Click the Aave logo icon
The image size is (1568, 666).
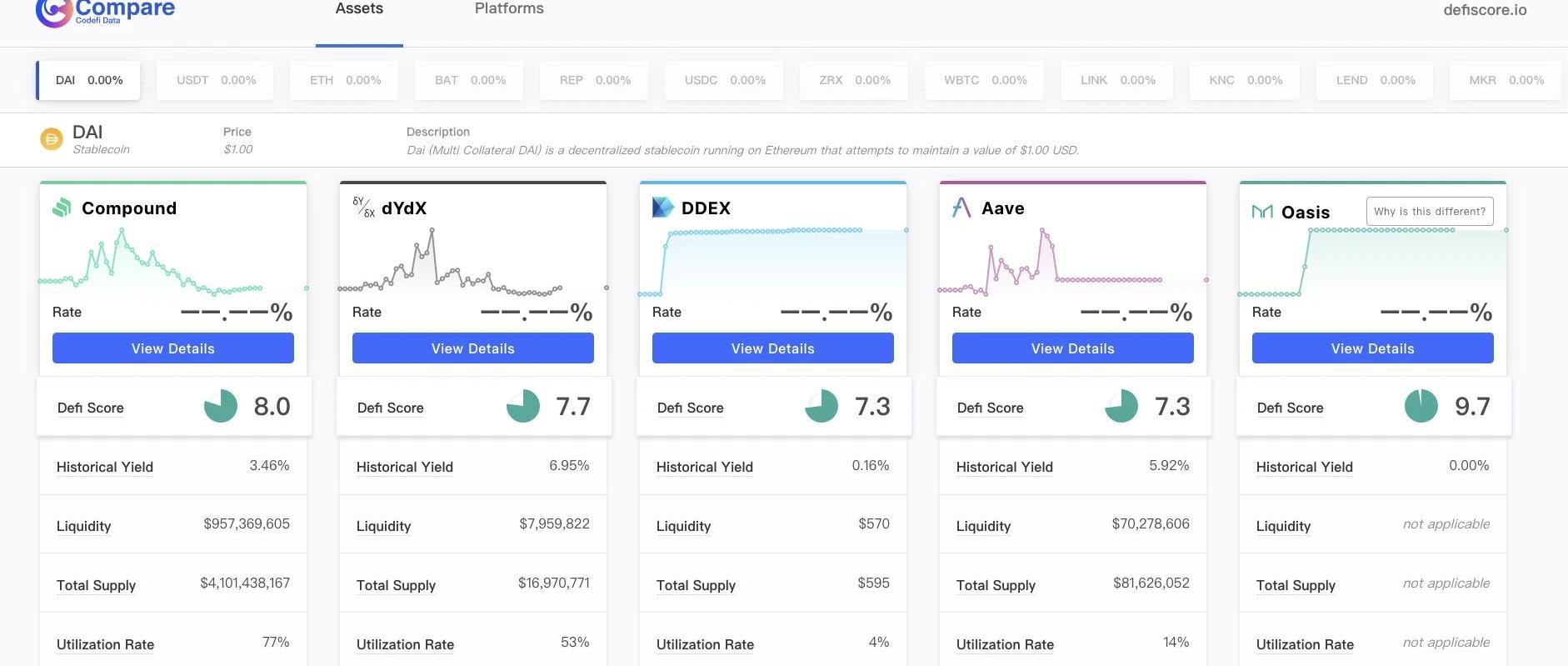pos(961,208)
